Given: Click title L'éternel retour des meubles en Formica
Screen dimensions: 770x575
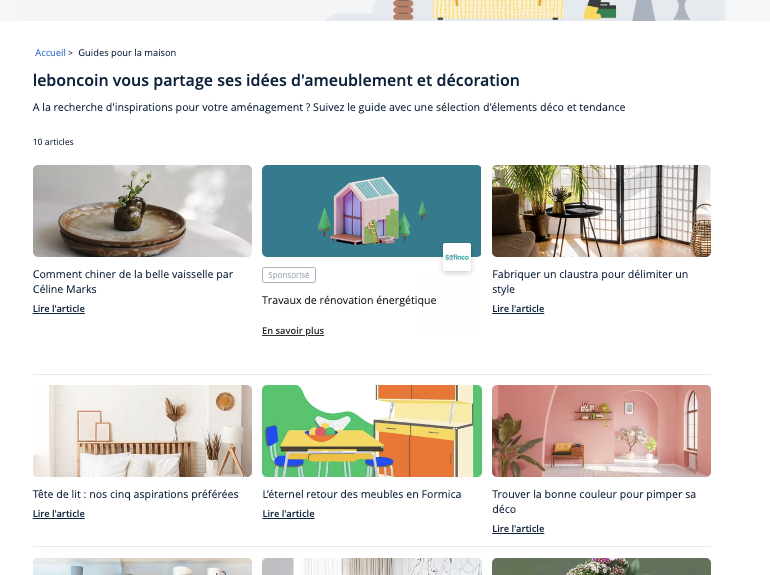Looking at the screenshot, I should click(361, 494).
